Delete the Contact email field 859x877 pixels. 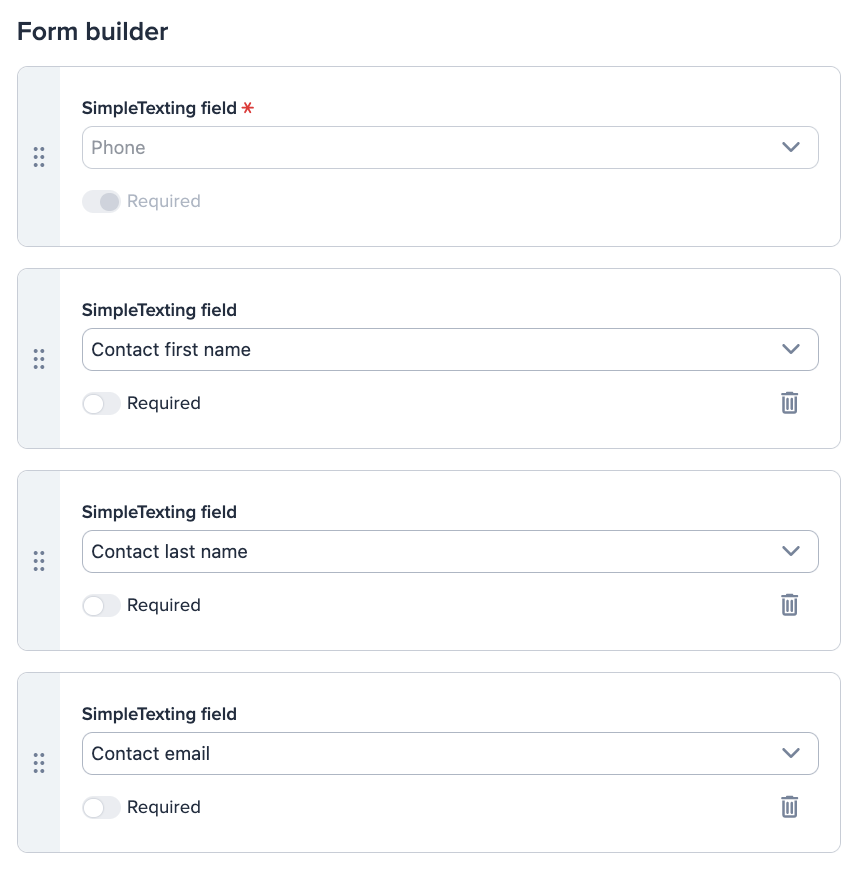pyautogui.click(x=789, y=807)
